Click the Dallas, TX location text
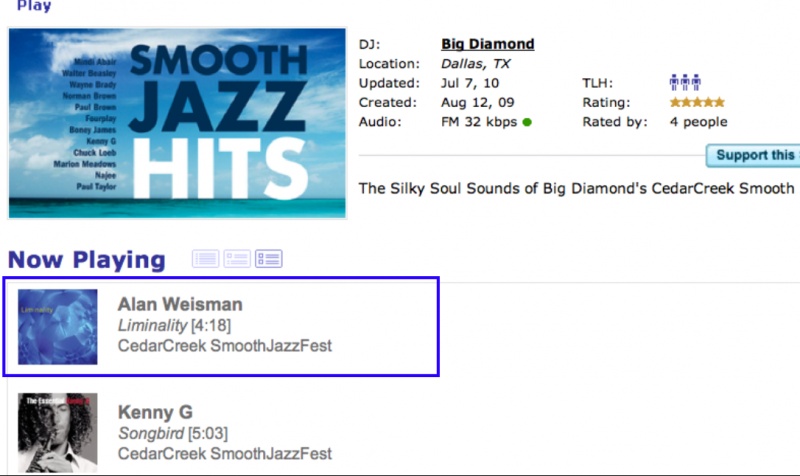This screenshot has height=476, width=800. coord(475,63)
